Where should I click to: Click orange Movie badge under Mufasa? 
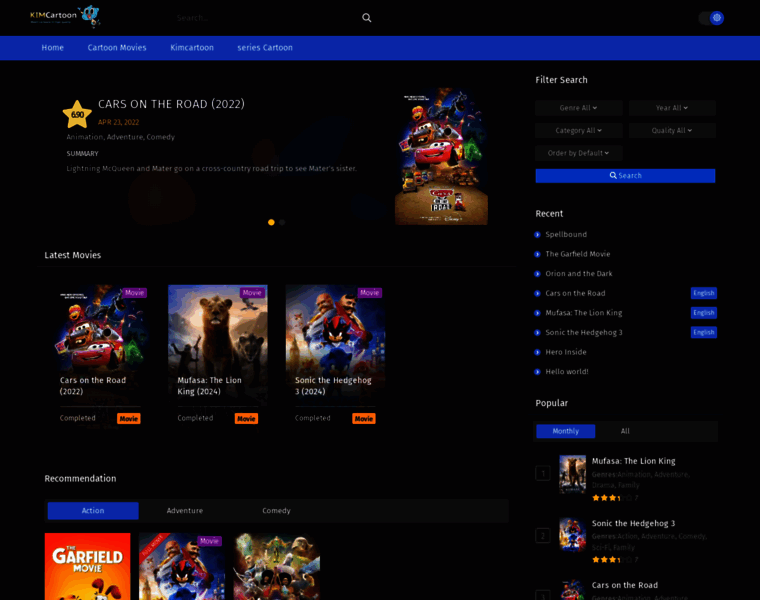coord(246,419)
